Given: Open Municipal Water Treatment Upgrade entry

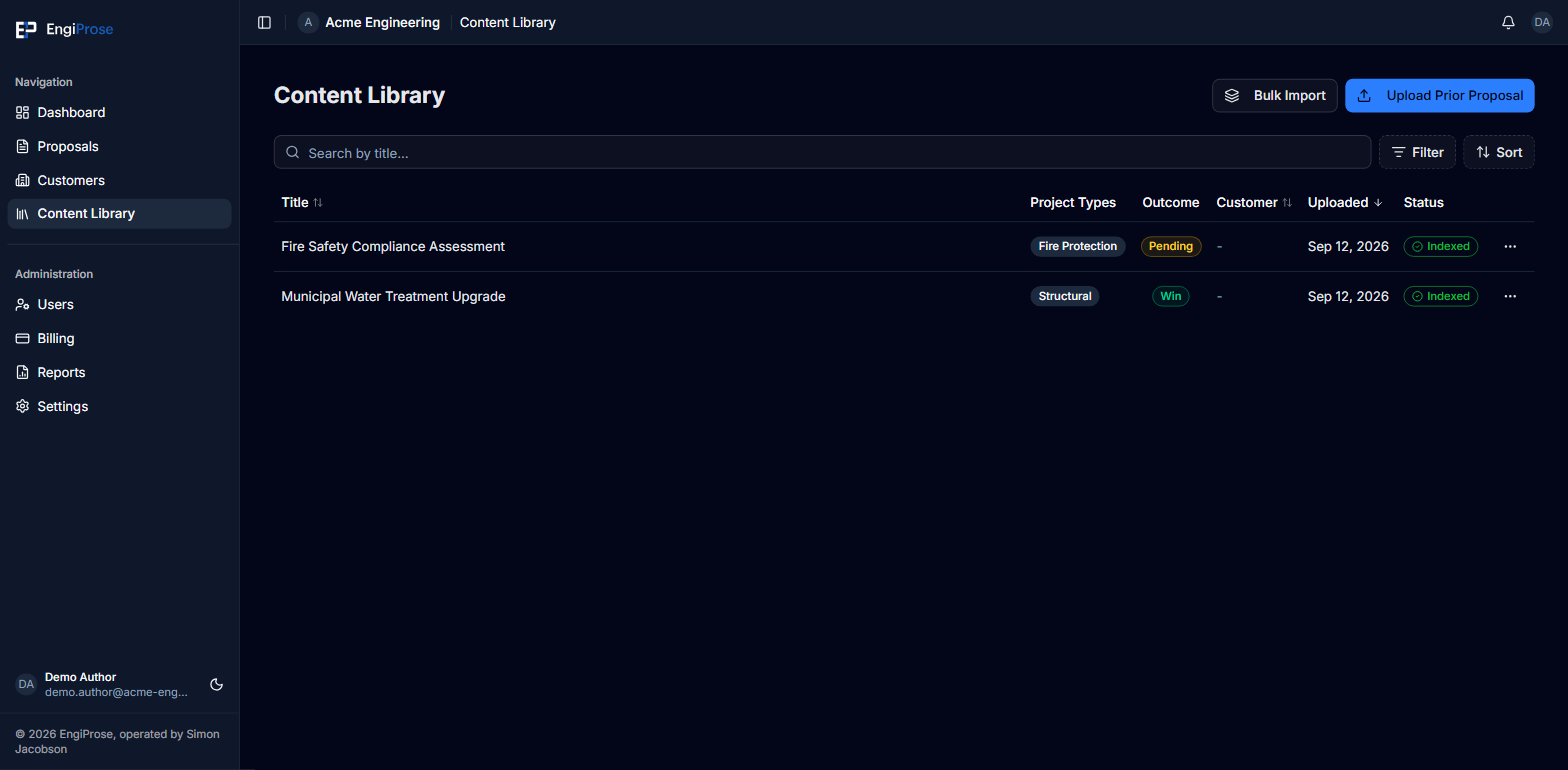Looking at the screenshot, I should 393,296.
